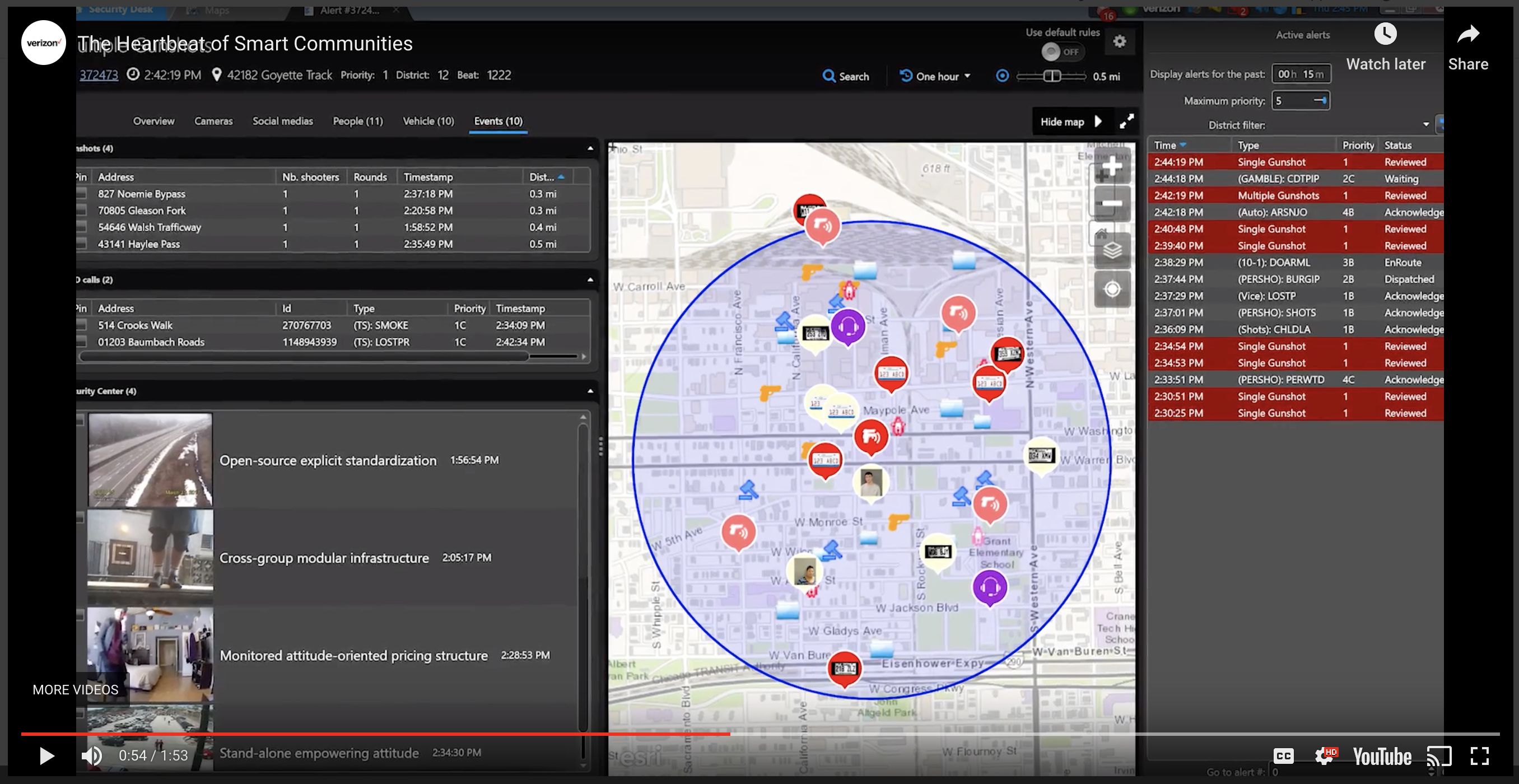Adjust the 0.5 mi radius slider
Image resolution: width=1519 pixels, height=784 pixels.
pyautogui.click(x=1051, y=76)
